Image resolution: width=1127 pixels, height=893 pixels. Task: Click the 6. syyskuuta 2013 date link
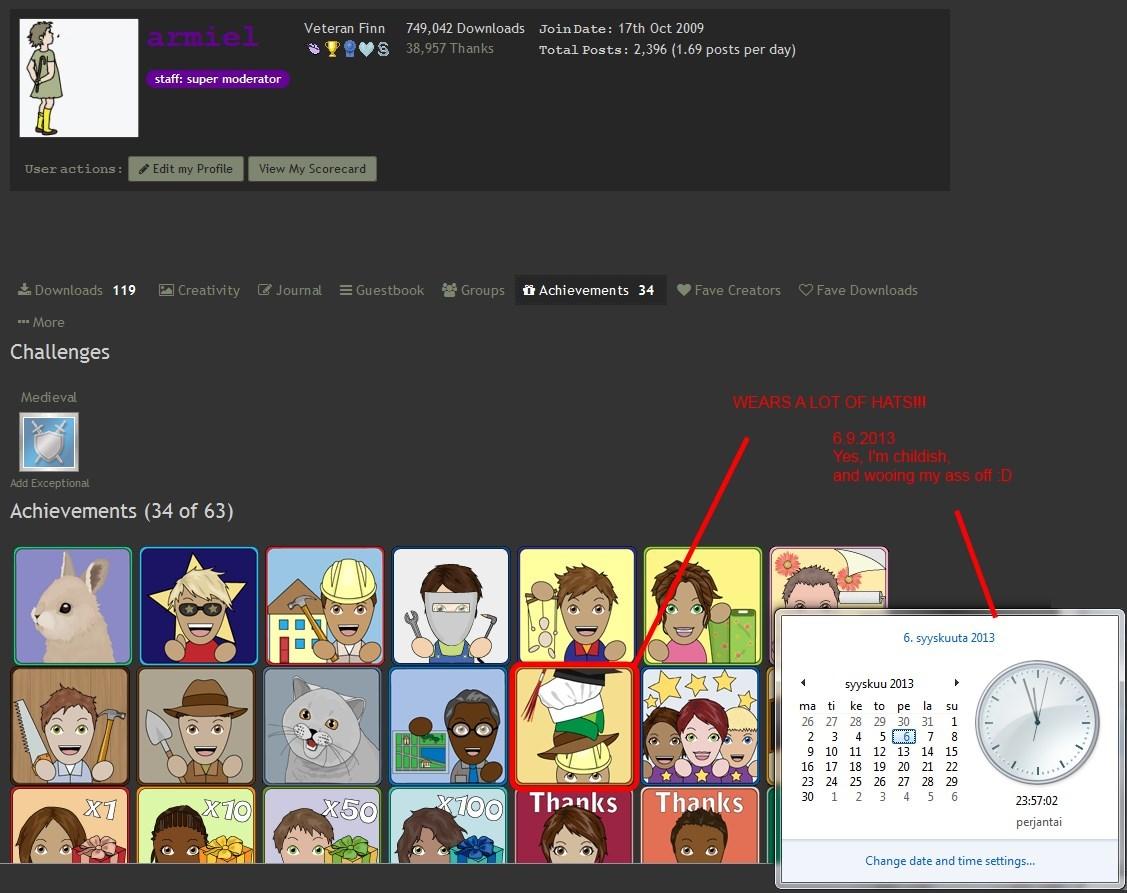[x=949, y=638]
